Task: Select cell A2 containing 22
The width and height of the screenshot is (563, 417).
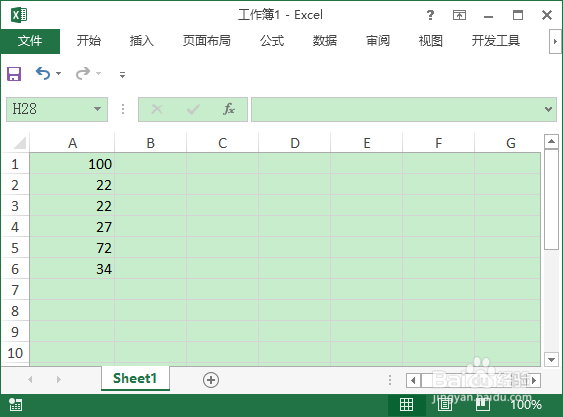Action: [x=72, y=185]
